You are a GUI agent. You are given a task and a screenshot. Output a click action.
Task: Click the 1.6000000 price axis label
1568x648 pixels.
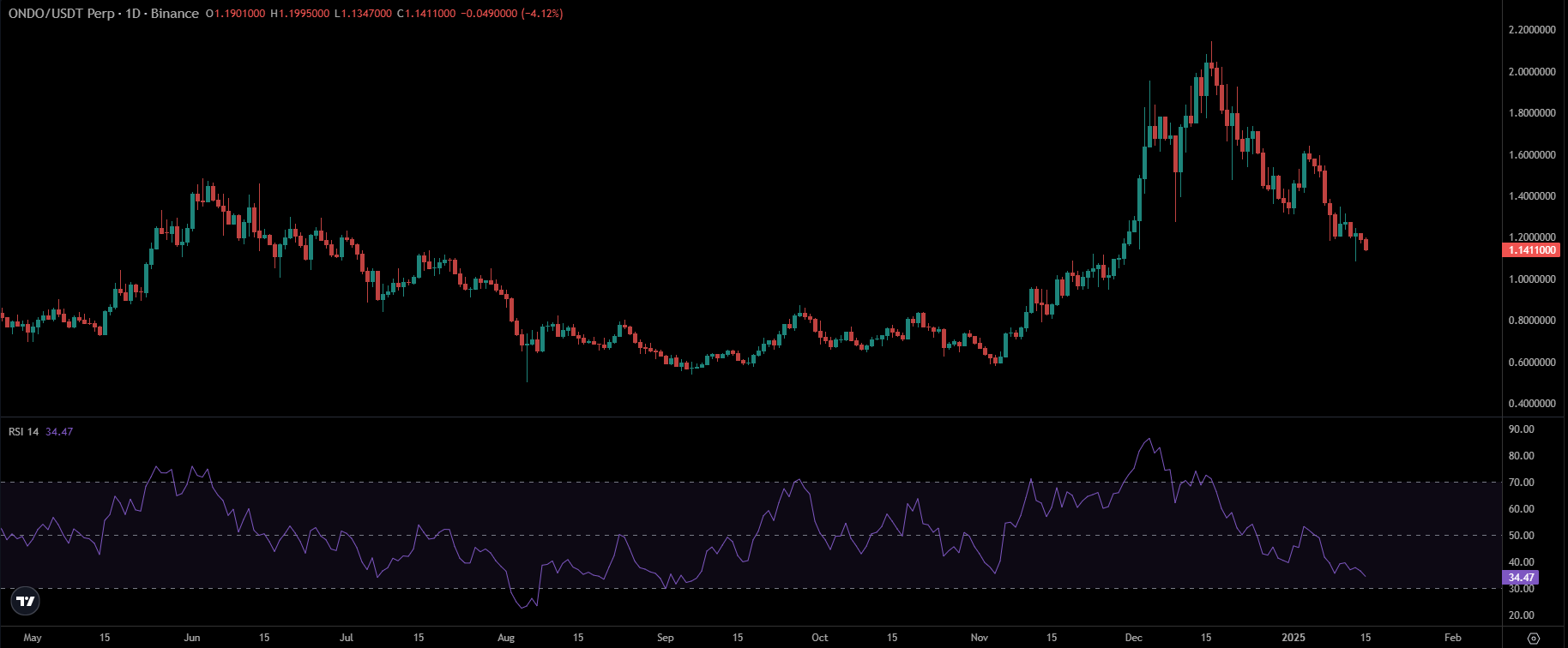click(1532, 155)
